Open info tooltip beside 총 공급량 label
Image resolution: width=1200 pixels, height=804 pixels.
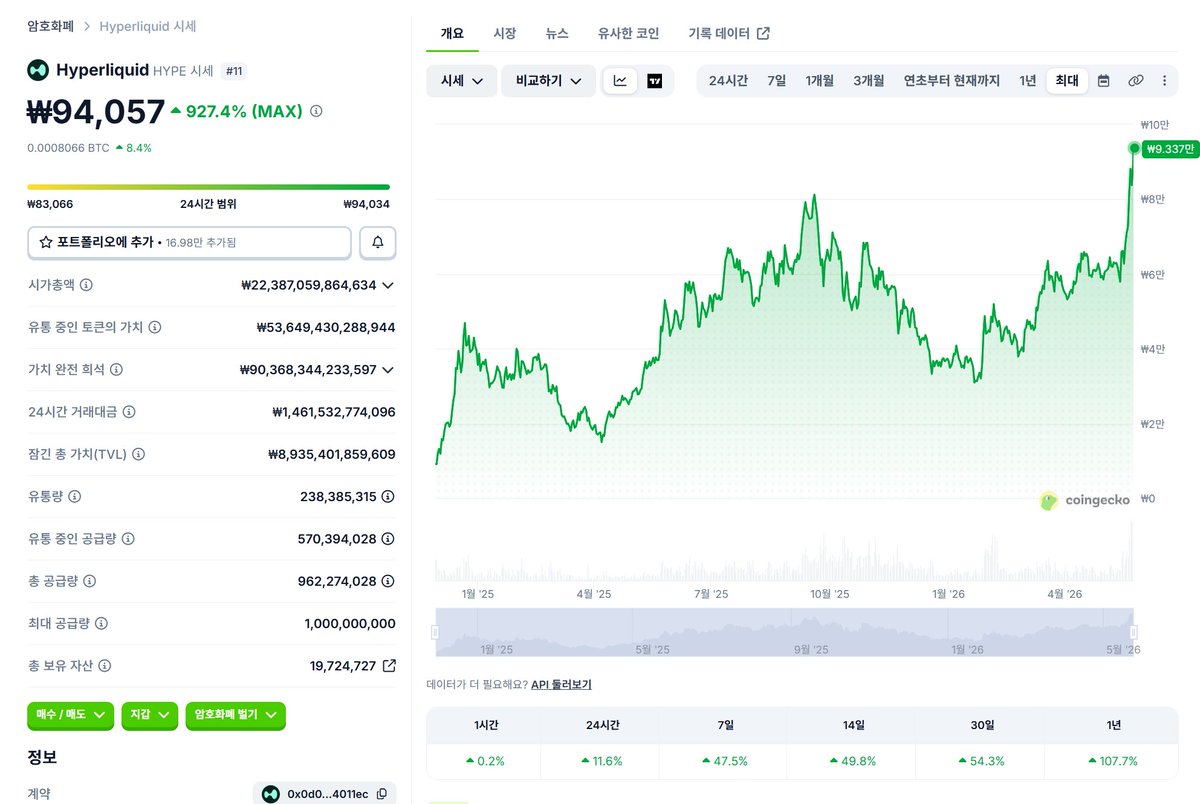coord(88,581)
